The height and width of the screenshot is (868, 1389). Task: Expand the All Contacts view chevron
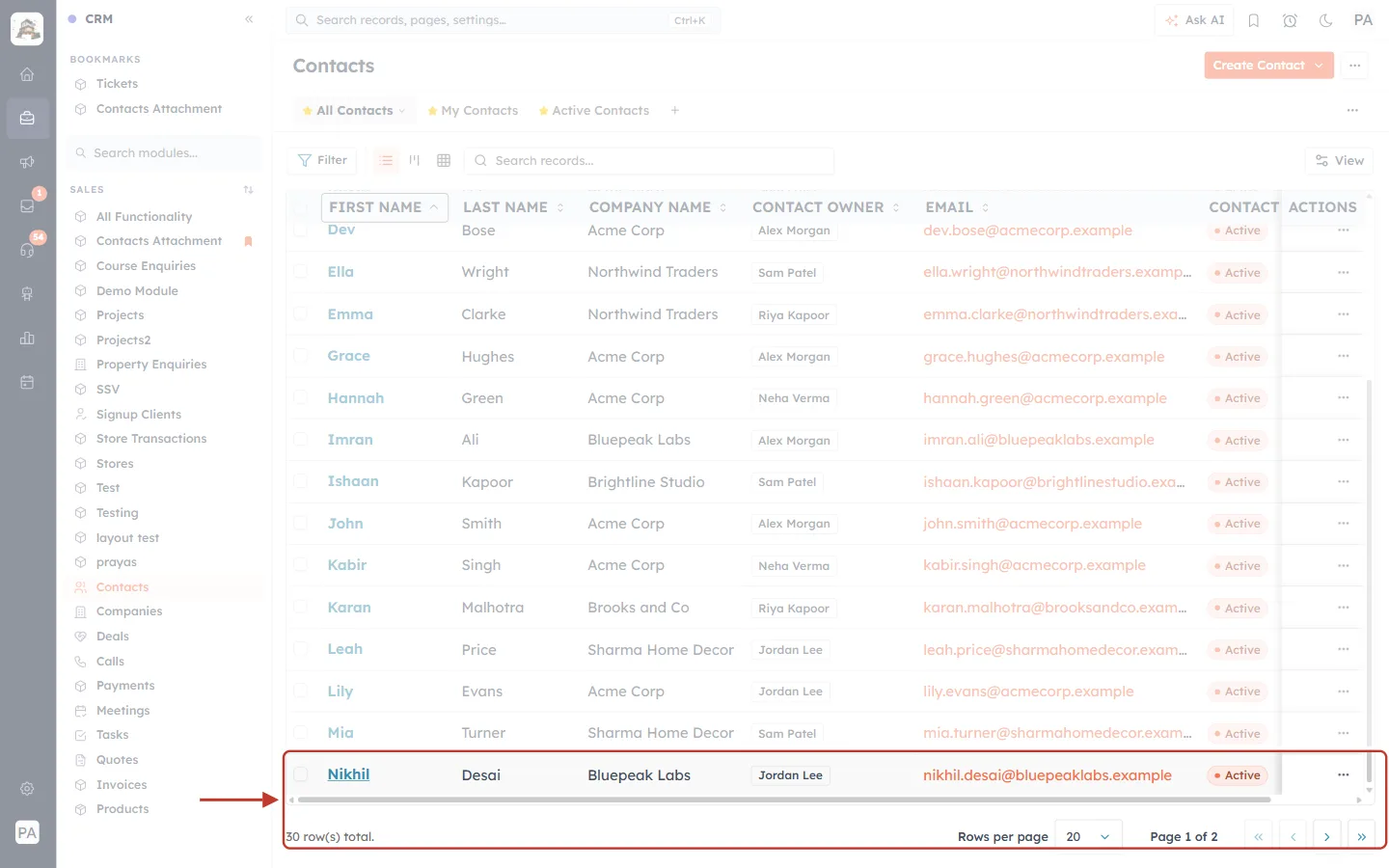pyautogui.click(x=402, y=111)
